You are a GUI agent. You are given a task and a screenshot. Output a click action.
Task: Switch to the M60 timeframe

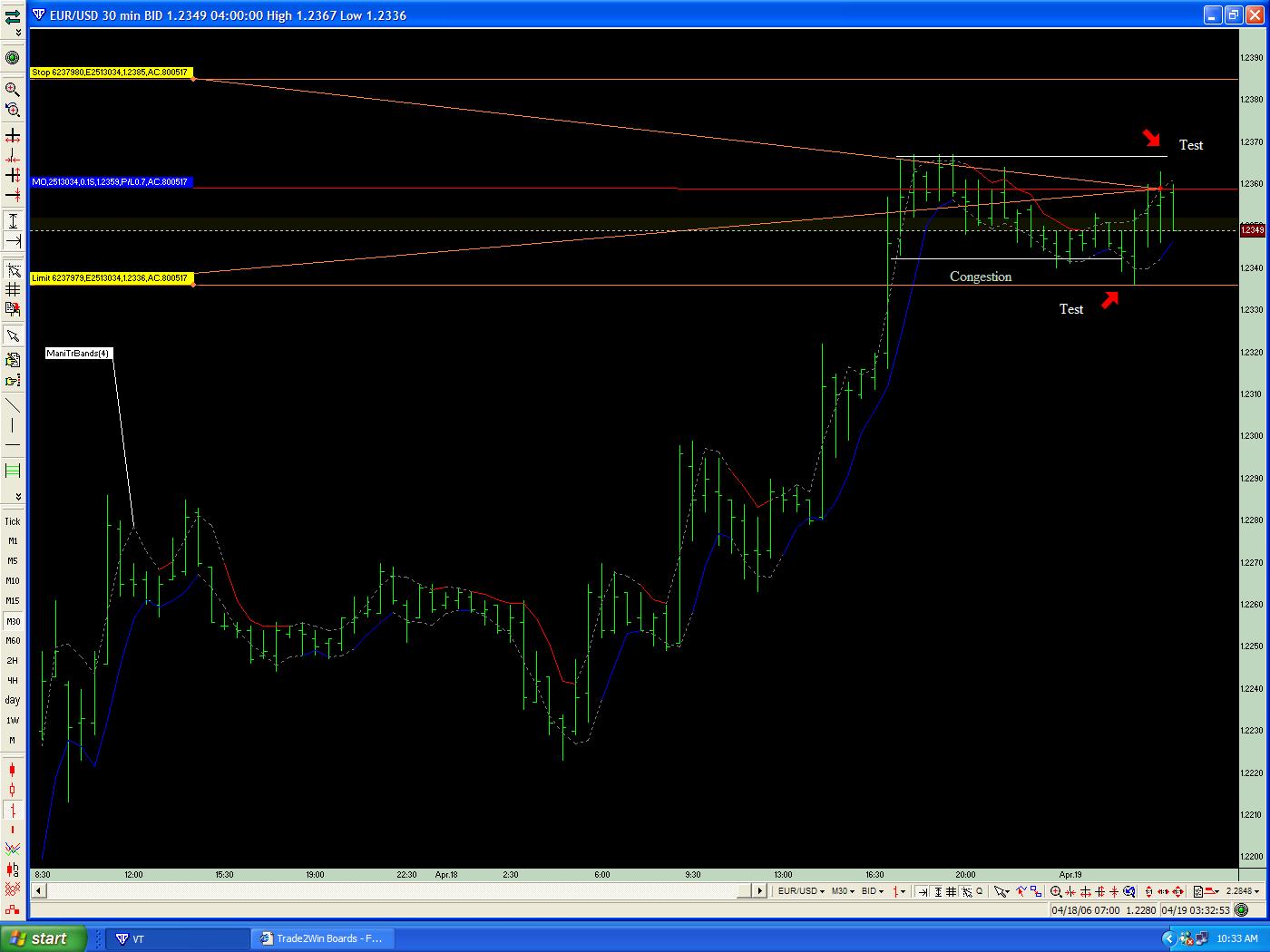(13, 641)
